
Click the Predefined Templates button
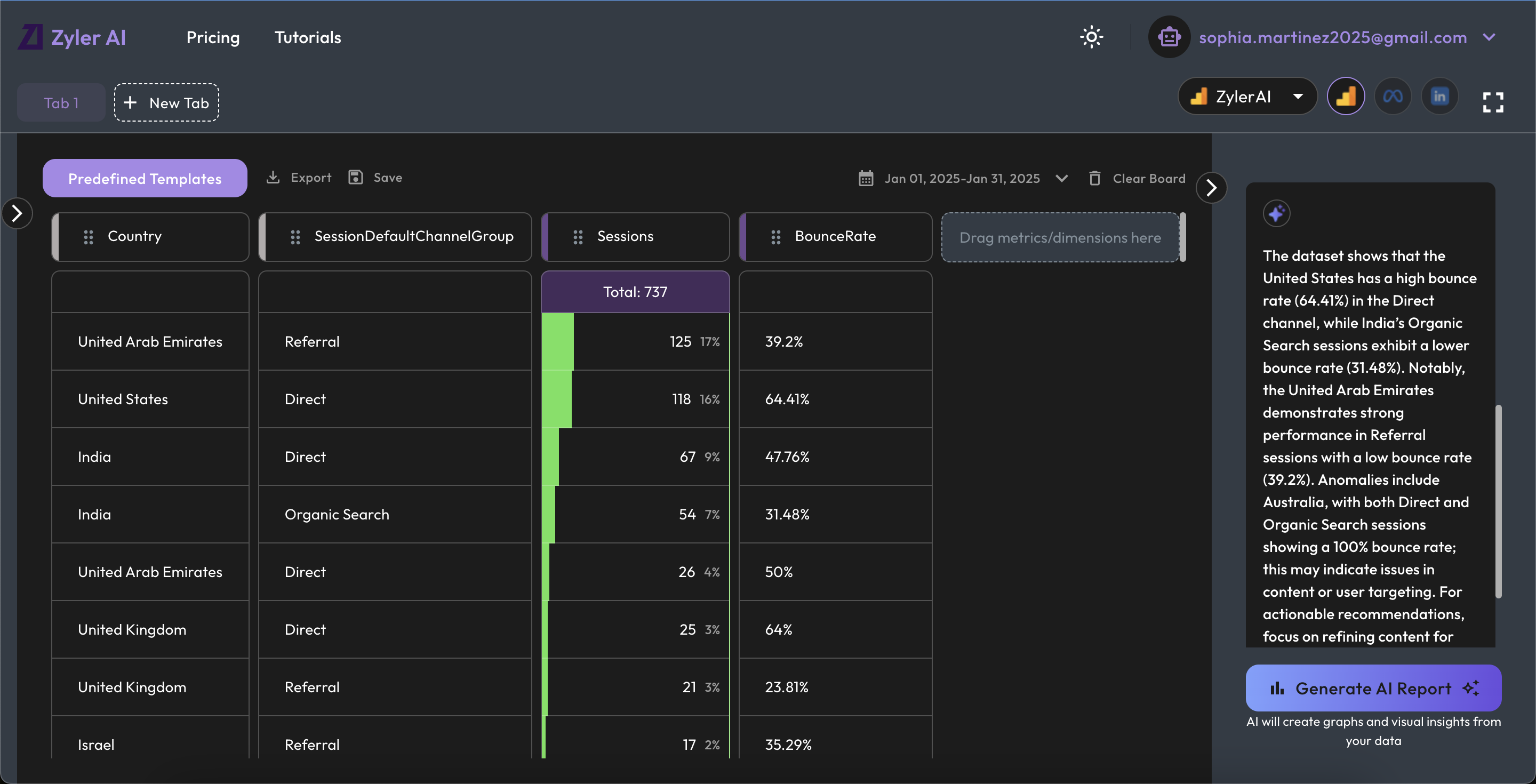(145, 178)
